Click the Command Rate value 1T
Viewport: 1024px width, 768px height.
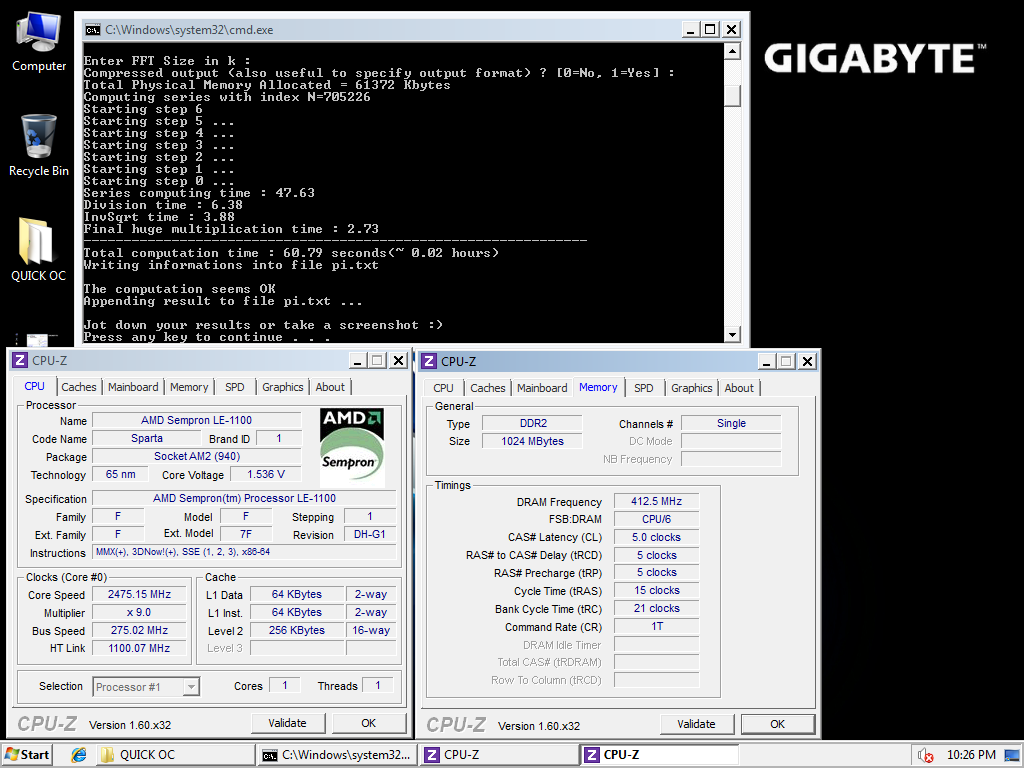click(656, 626)
